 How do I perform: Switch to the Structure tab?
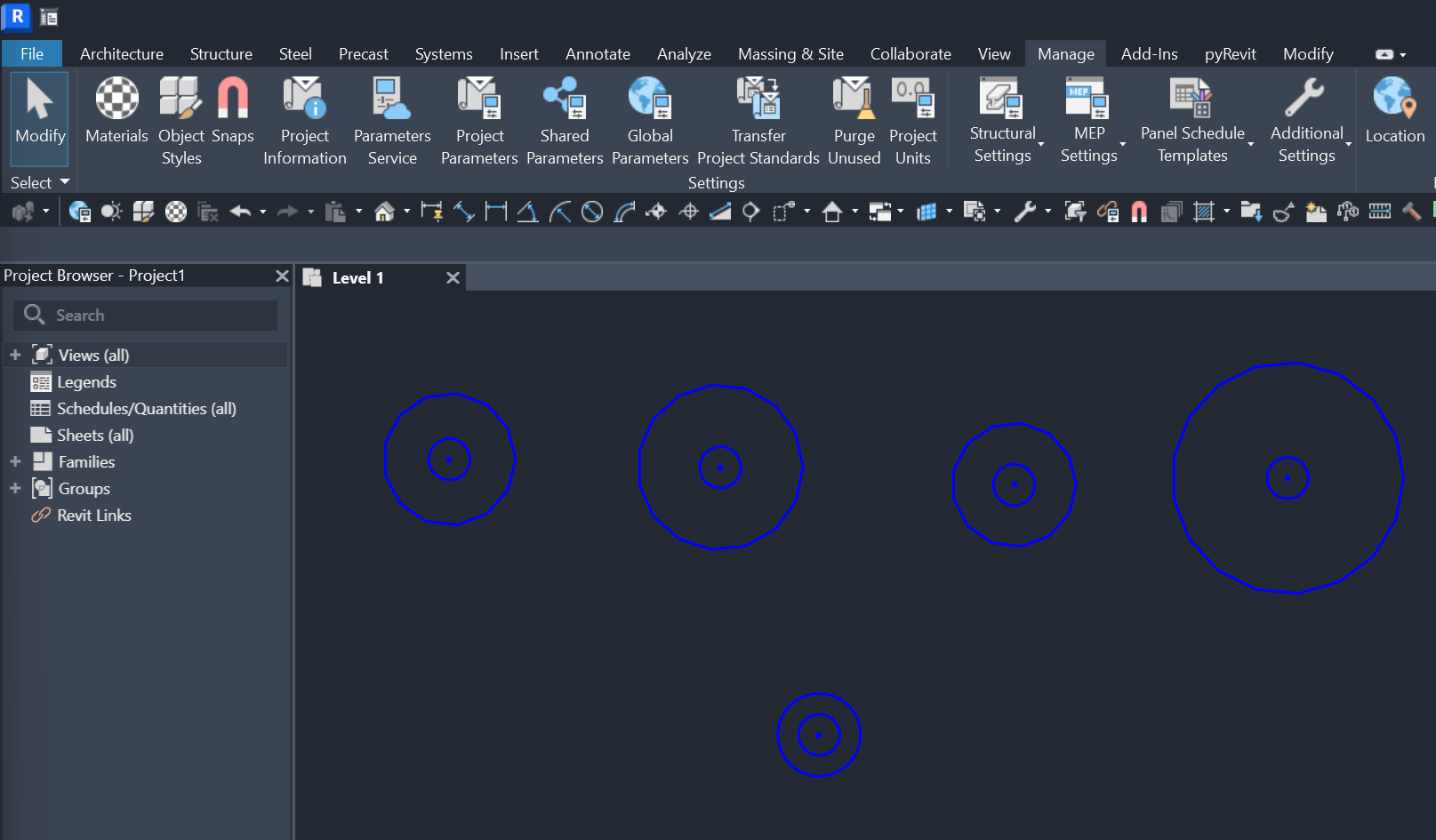(x=221, y=54)
